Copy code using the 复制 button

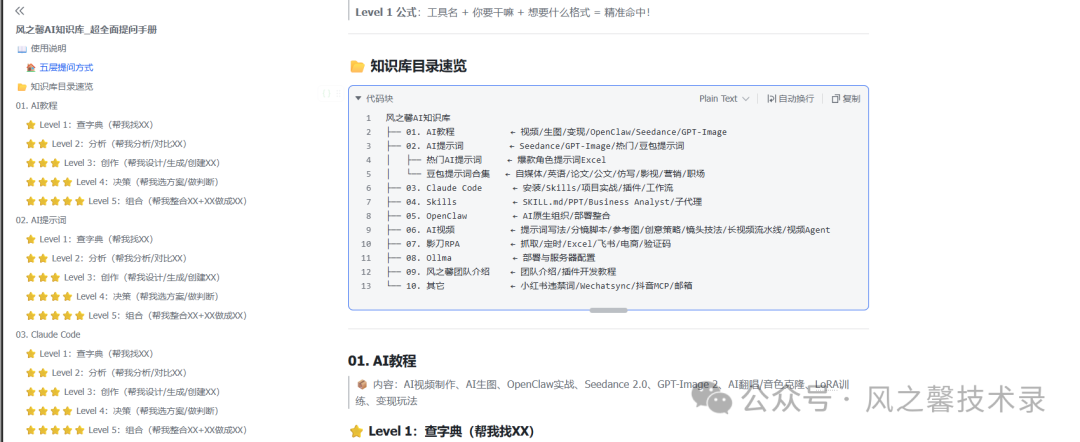[x=846, y=98]
